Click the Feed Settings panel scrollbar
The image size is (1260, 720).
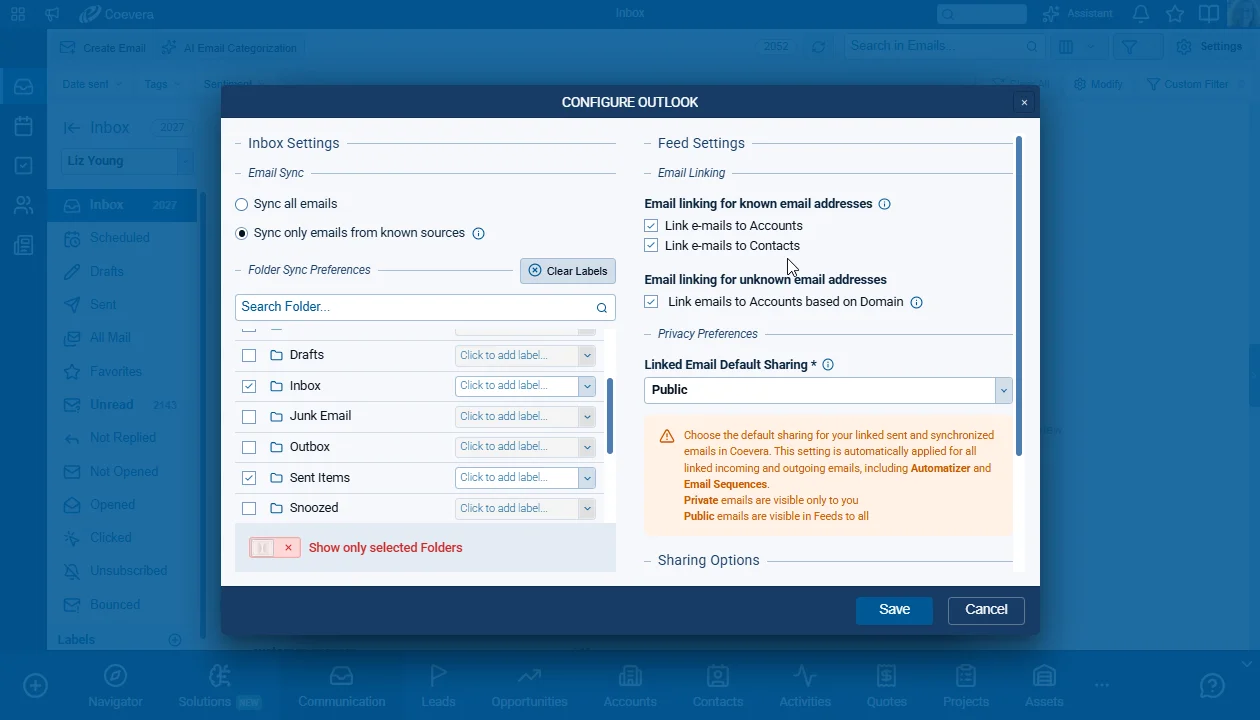point(1018,296)
